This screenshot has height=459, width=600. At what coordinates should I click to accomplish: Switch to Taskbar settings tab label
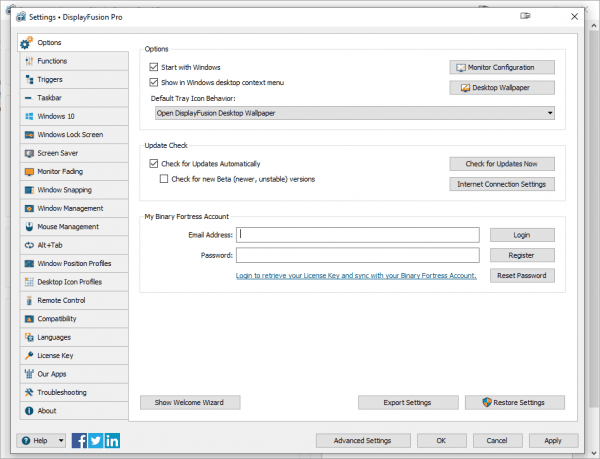[x=49, y=98]
